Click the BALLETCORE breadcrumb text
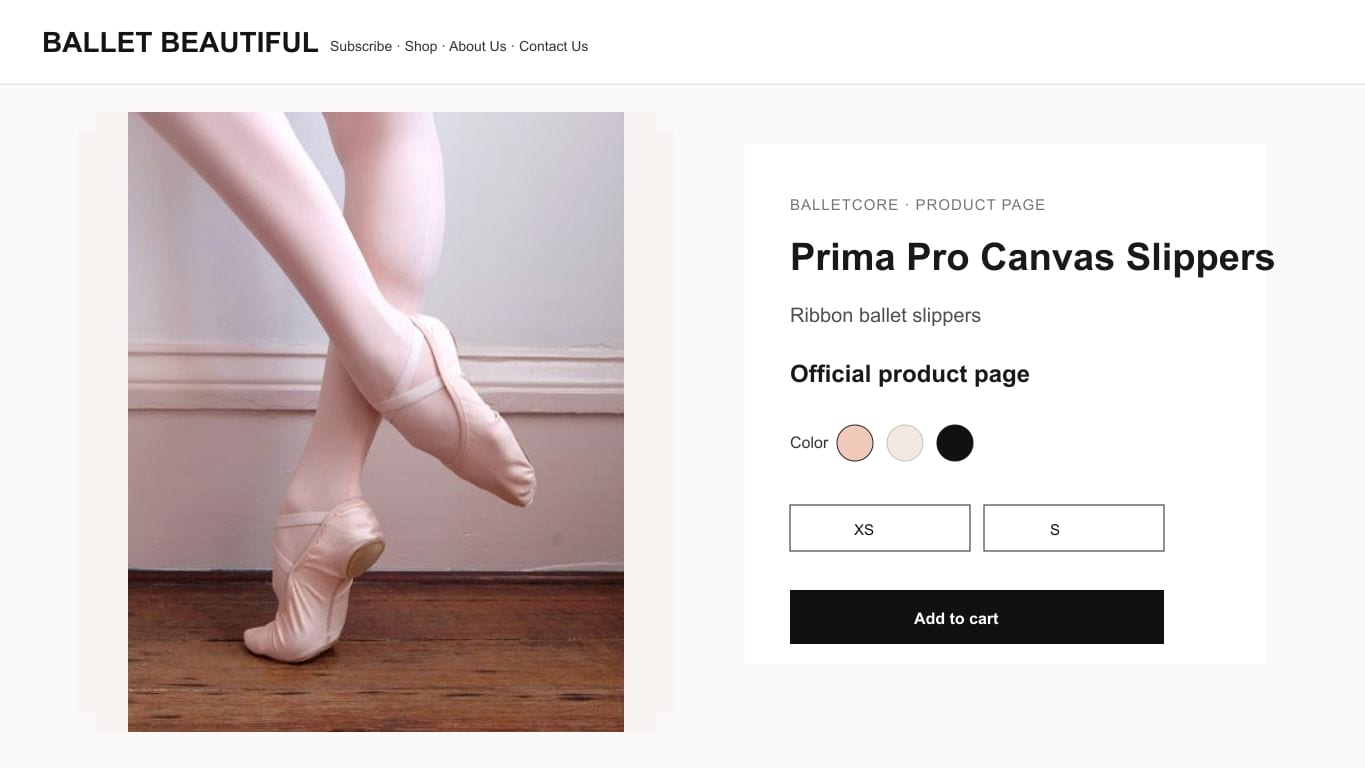Image resolution: width=1365 pixels, height=768 pixels. coord(844,205)
